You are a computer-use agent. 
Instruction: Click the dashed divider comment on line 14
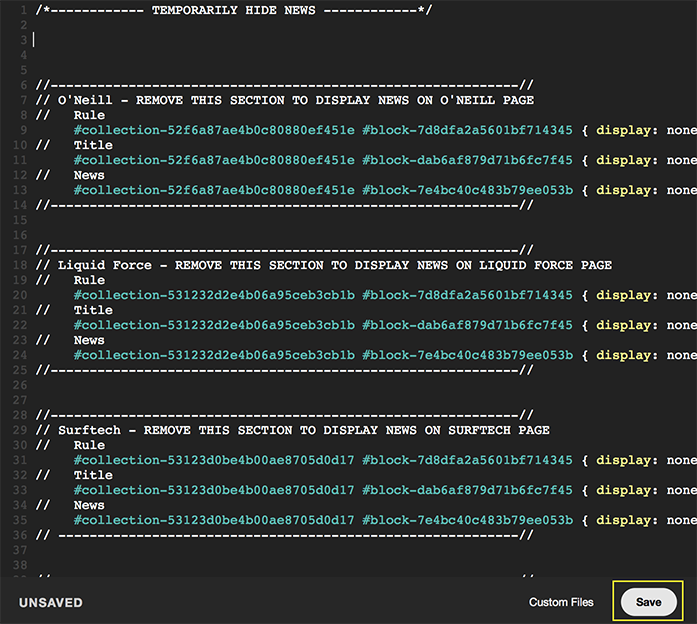[284, 205]
